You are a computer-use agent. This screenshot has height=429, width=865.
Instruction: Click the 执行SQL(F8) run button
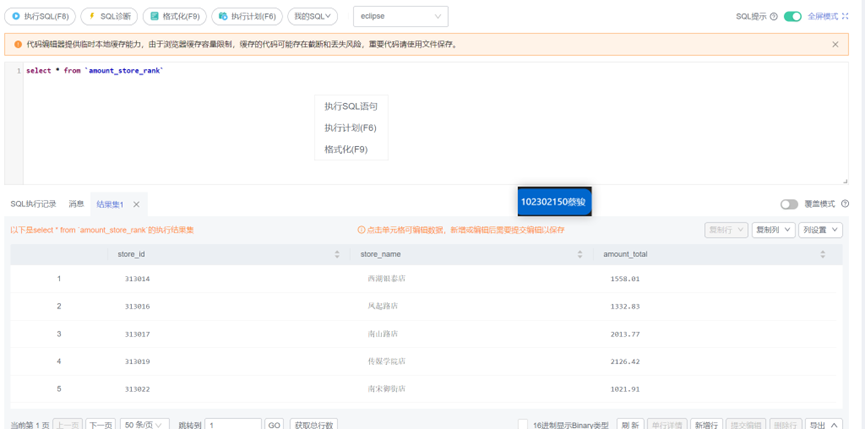(x=40, y=16)
